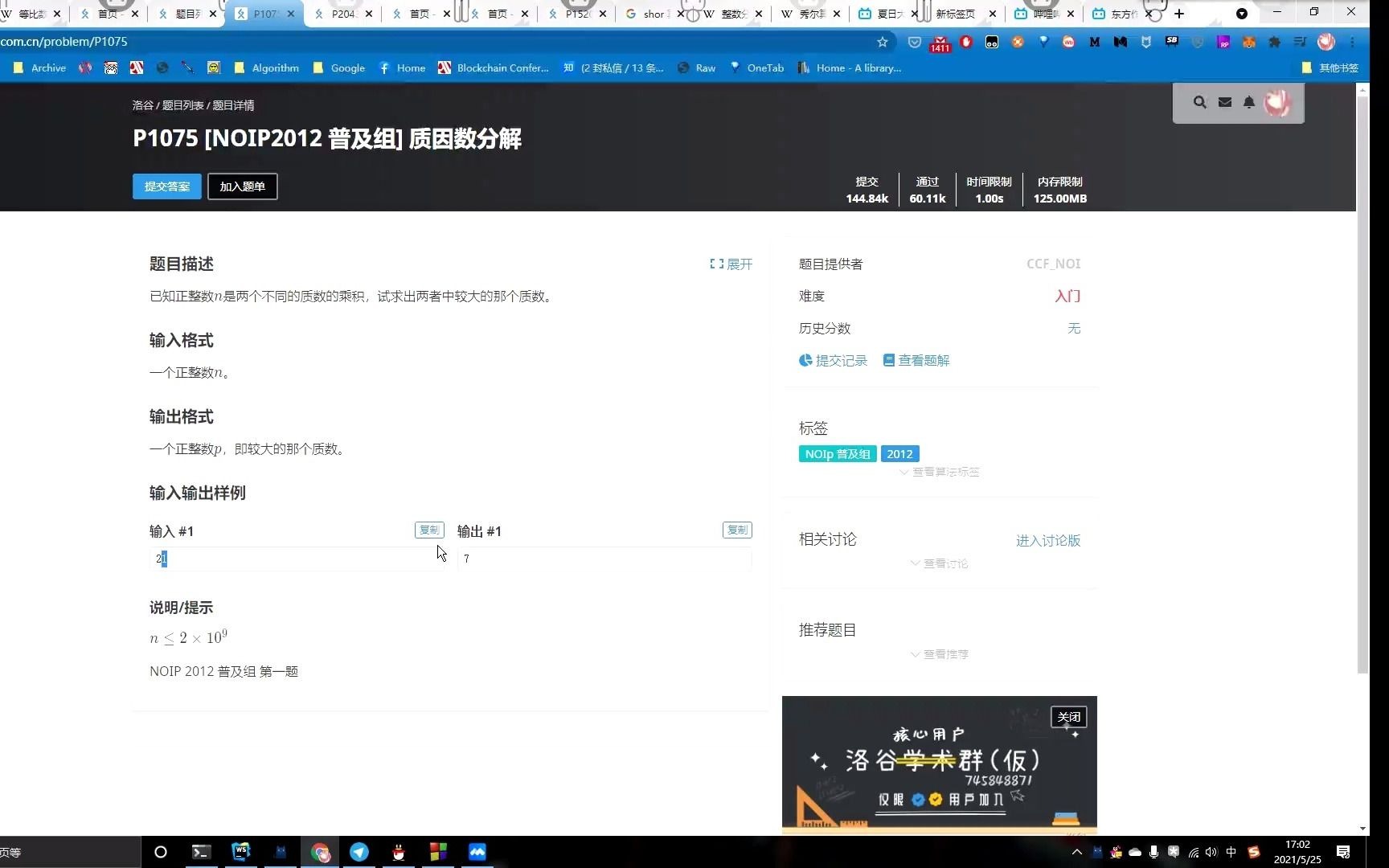Open the Raw bookmark
Image resolution: width=1389 pixels, height=868 pixels.
pyautogui.click(x=697, y=68)
